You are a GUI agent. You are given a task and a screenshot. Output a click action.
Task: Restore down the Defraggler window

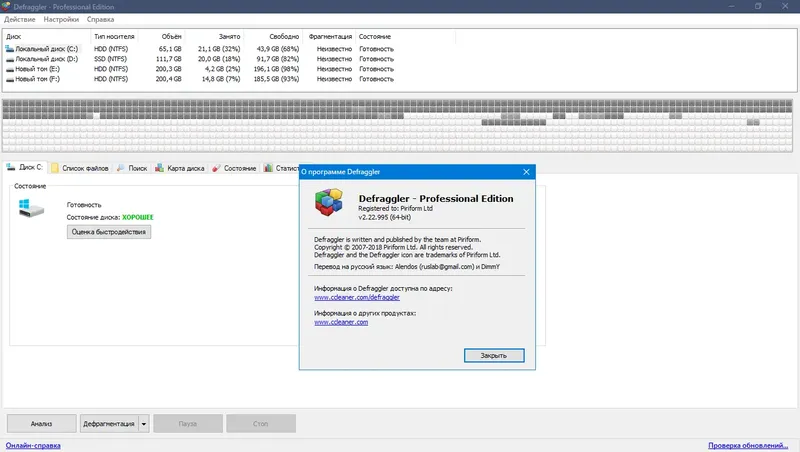(758, 6)
